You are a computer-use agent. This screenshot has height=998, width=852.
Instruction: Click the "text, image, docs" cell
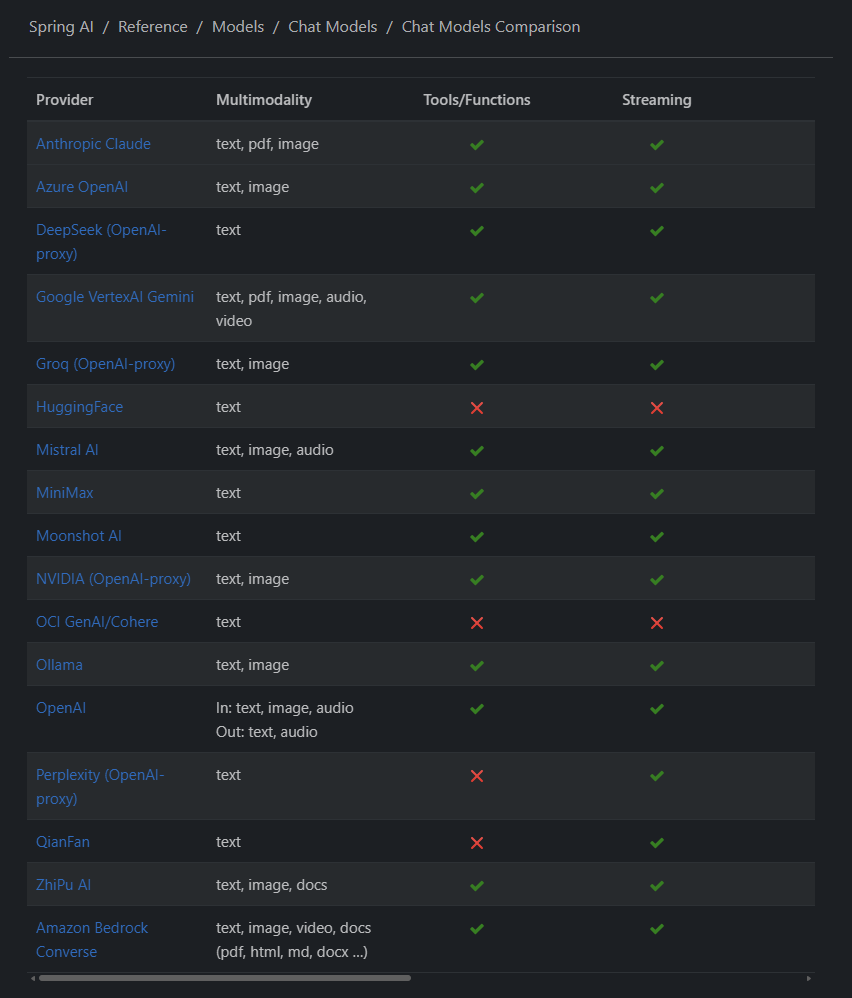click(272, 885)
